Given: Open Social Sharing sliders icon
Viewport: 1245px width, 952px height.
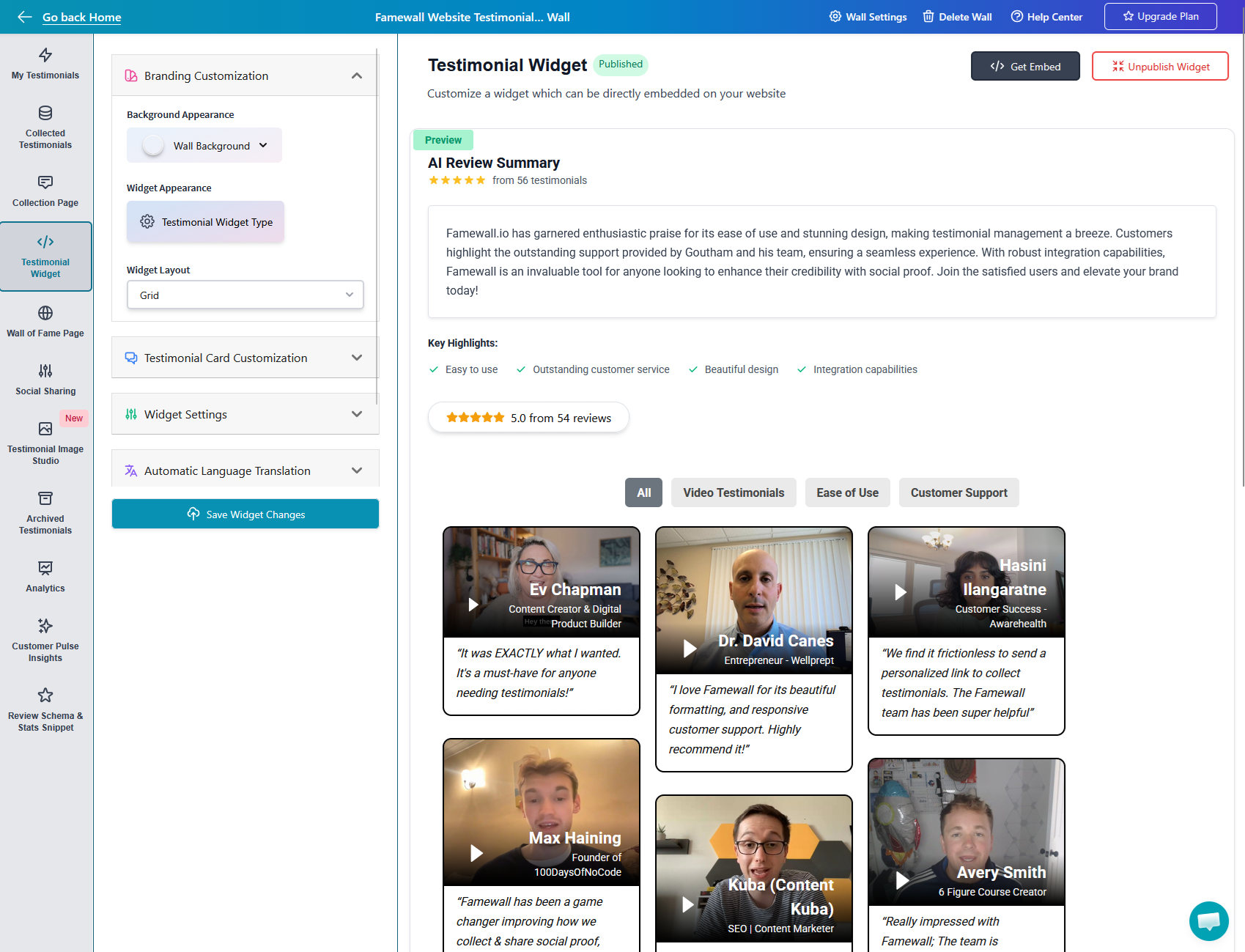Looking at the screenshot, I should (x=45, y=371).
